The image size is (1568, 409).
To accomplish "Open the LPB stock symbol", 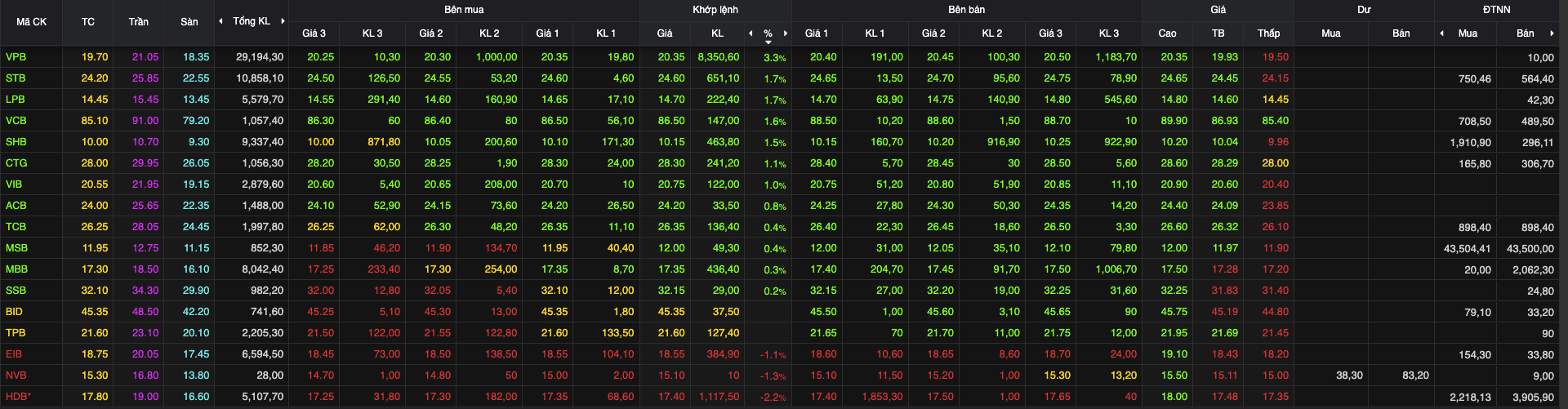I will coord(15,100).
